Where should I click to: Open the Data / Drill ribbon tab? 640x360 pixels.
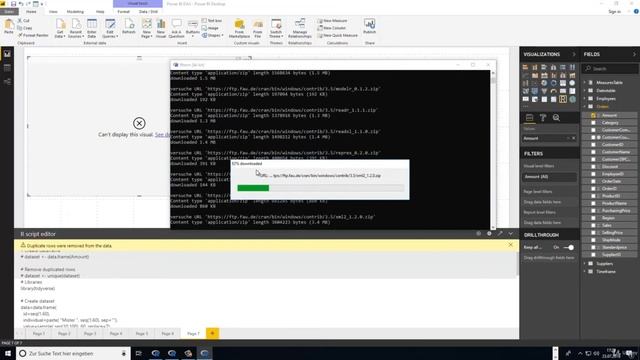(x=148, y=11)
